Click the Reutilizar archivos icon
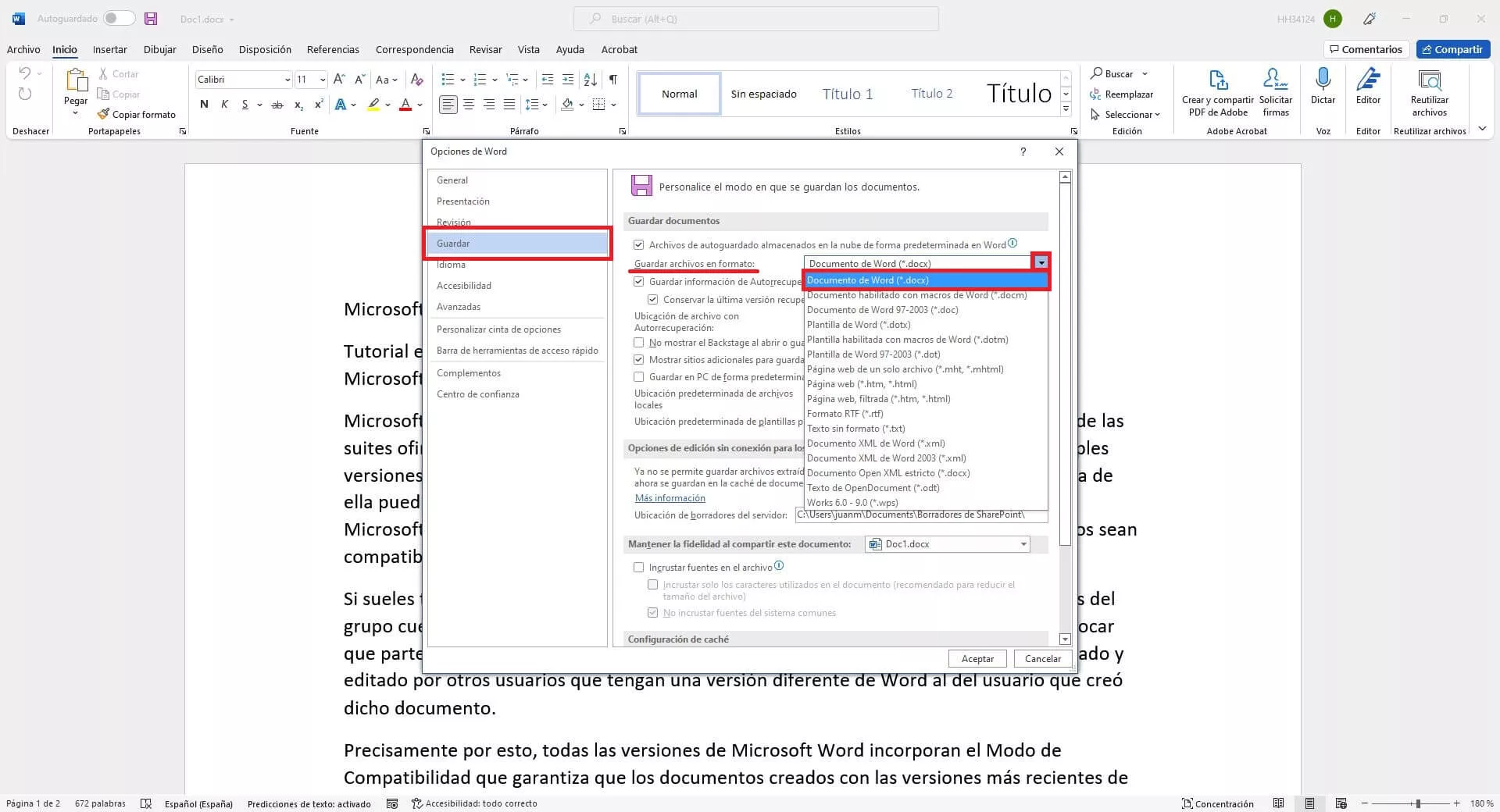This screenshot has width=1500, height=812. pyautogui.click(x=1430, y=80)
